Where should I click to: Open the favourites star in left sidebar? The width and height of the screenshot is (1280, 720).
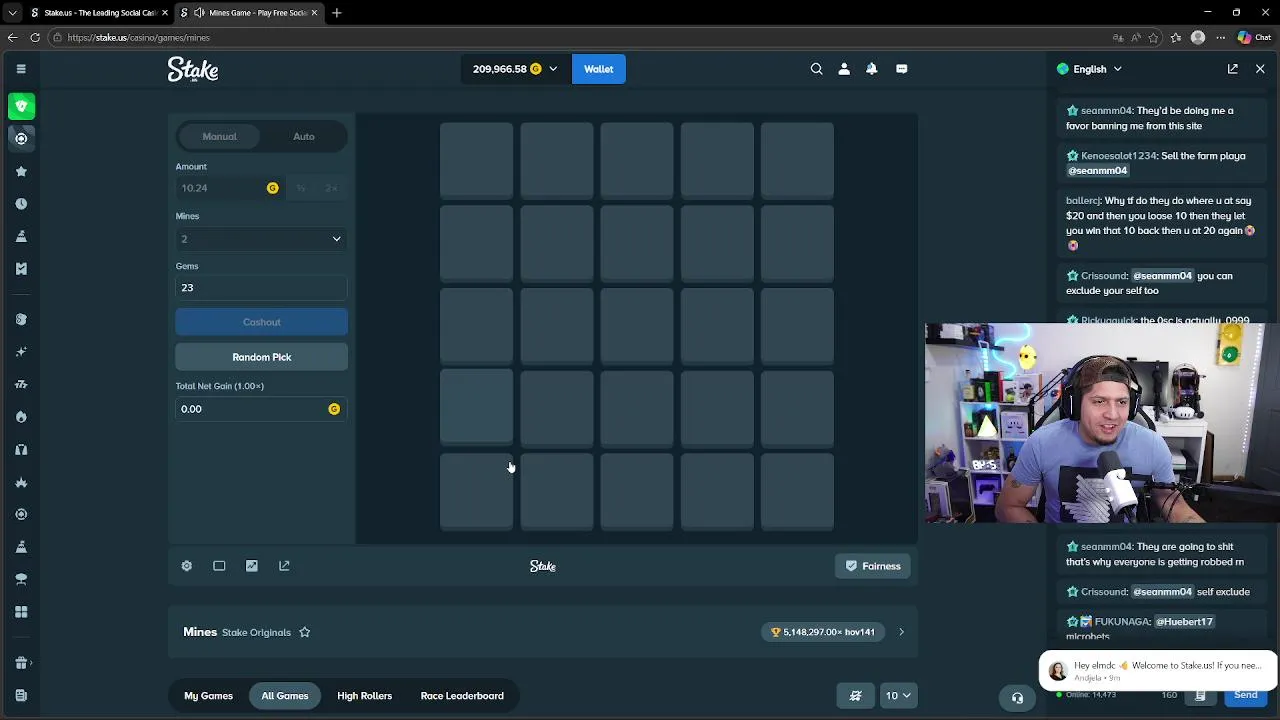pos(21,171)
